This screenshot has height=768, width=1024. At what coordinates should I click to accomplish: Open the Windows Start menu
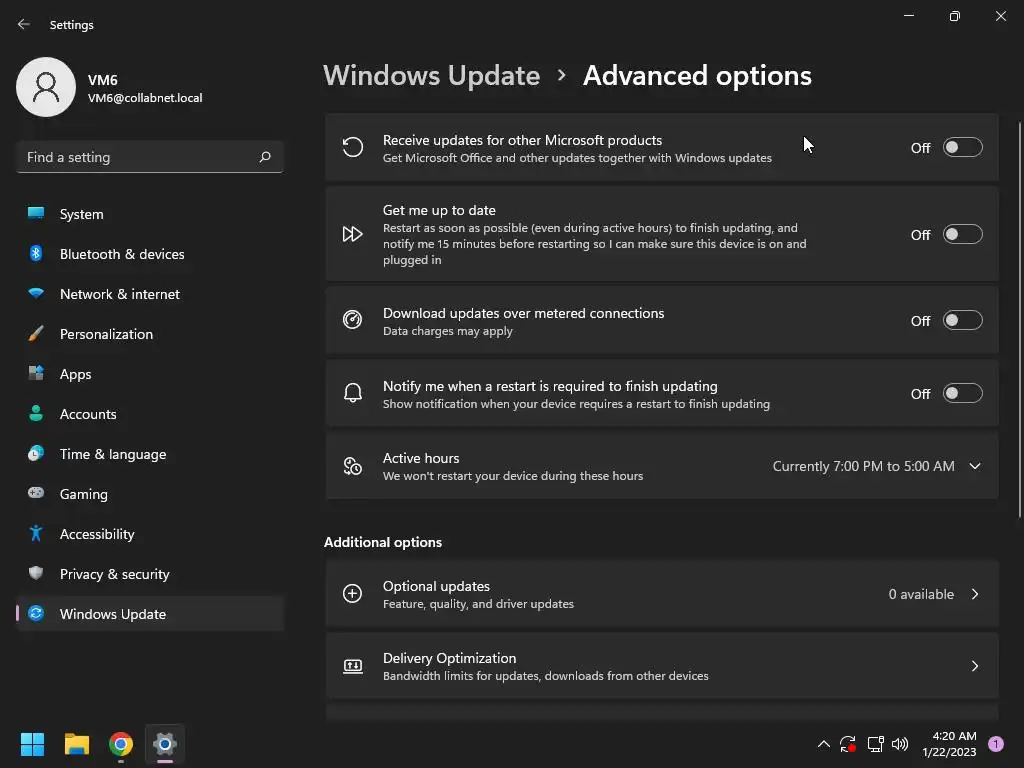pyautogui.click(x=32, y=744)
